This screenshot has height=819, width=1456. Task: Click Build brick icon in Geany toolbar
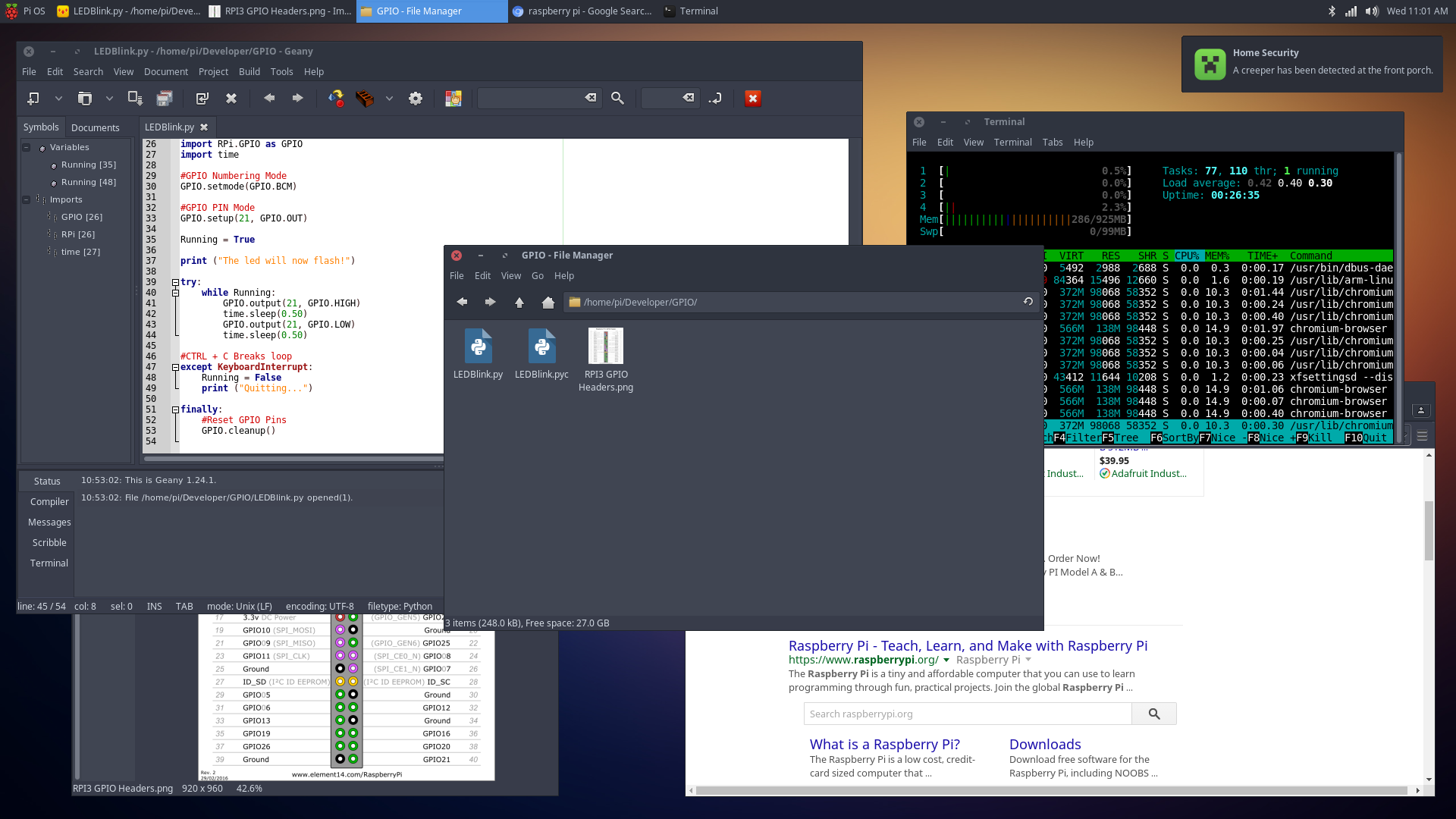pos(365,99)
